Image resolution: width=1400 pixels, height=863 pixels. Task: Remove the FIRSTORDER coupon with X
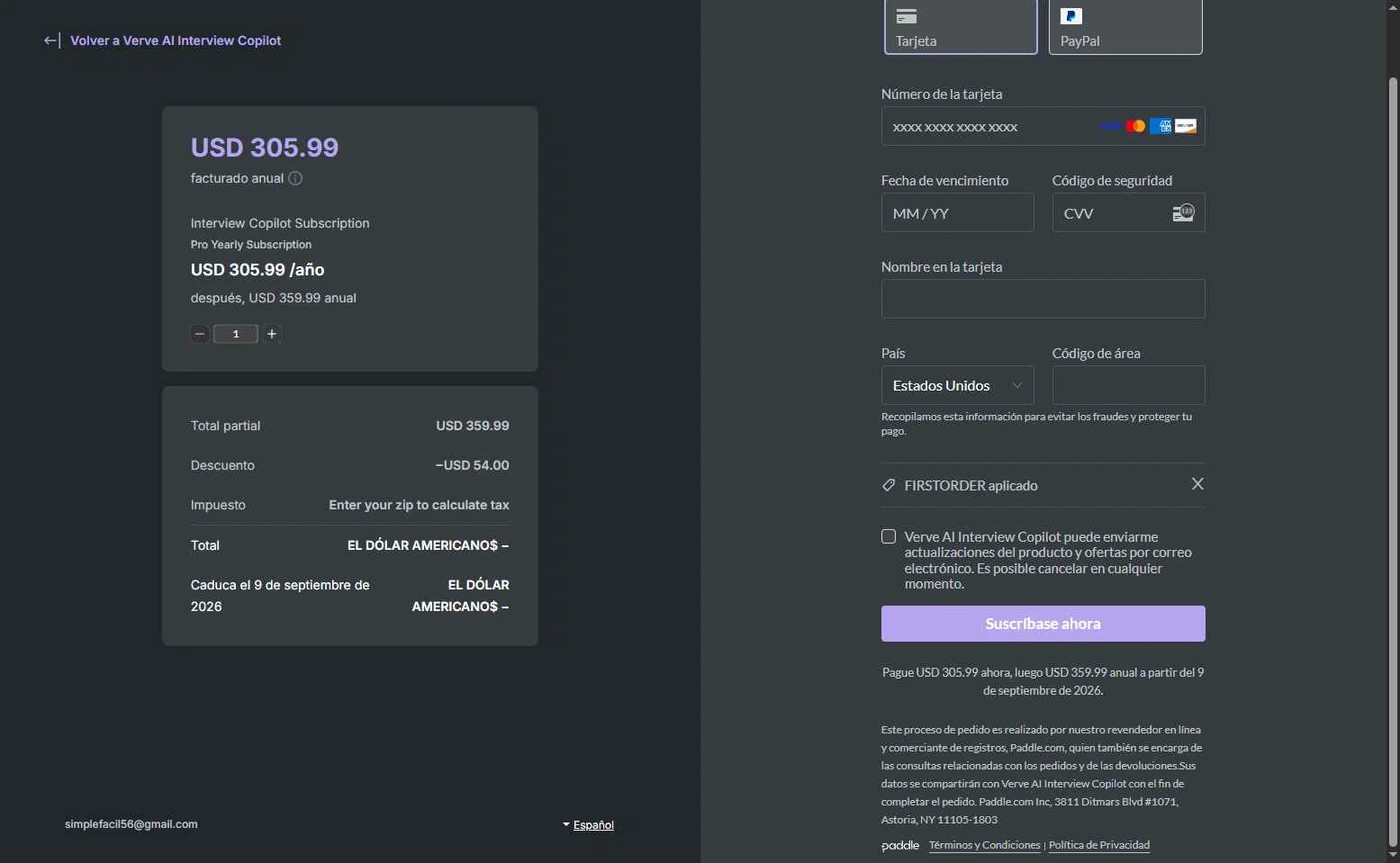click(1197, 484)
